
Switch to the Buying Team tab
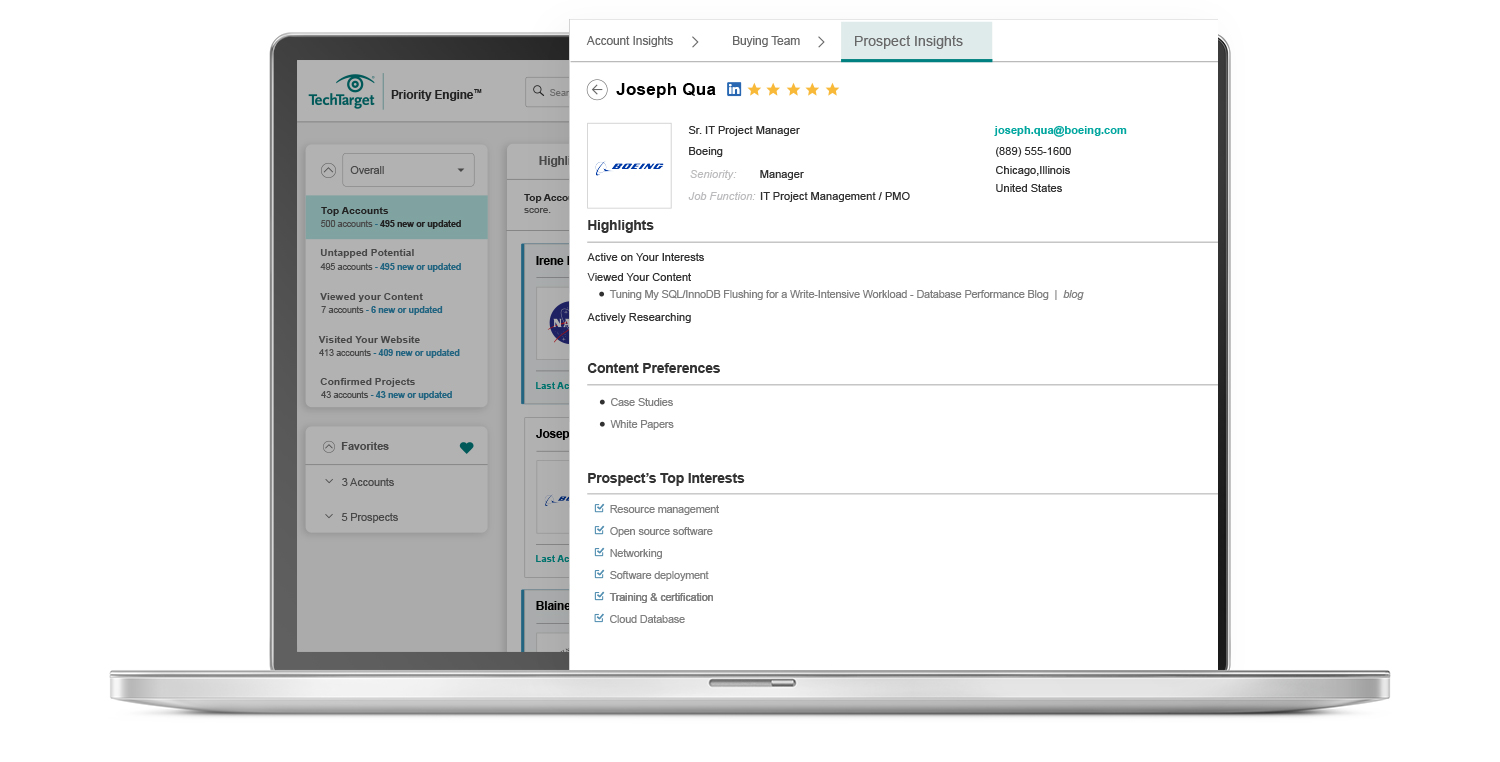[x=765, y=41]
